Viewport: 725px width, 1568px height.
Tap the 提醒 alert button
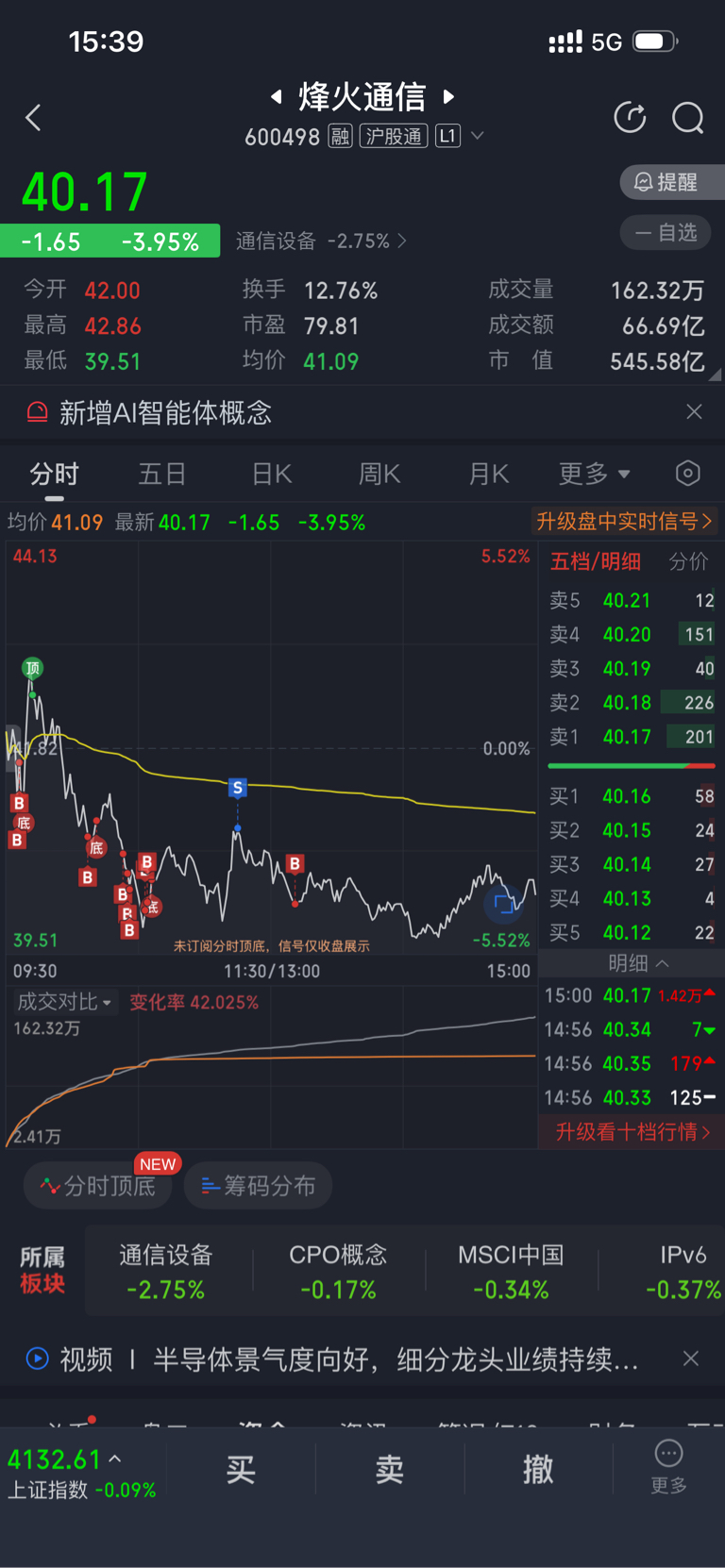pyautogui.click(x=671, y=182)
